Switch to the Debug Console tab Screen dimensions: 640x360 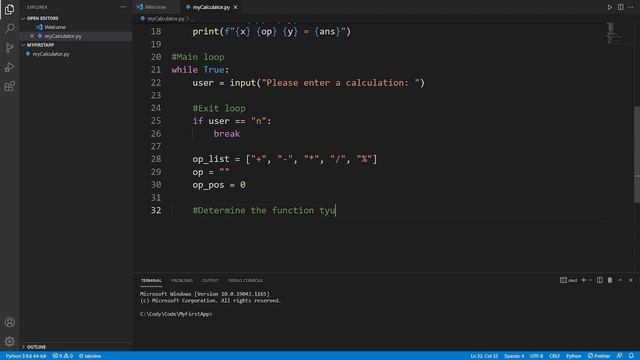click(x=245, y=280)
